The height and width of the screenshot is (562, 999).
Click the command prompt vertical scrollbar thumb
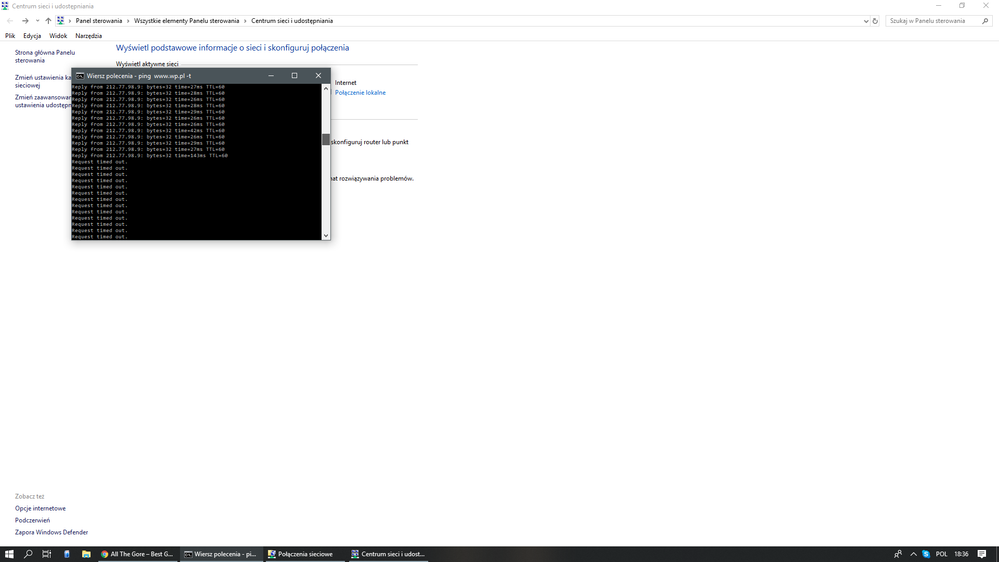click(325, 140)
